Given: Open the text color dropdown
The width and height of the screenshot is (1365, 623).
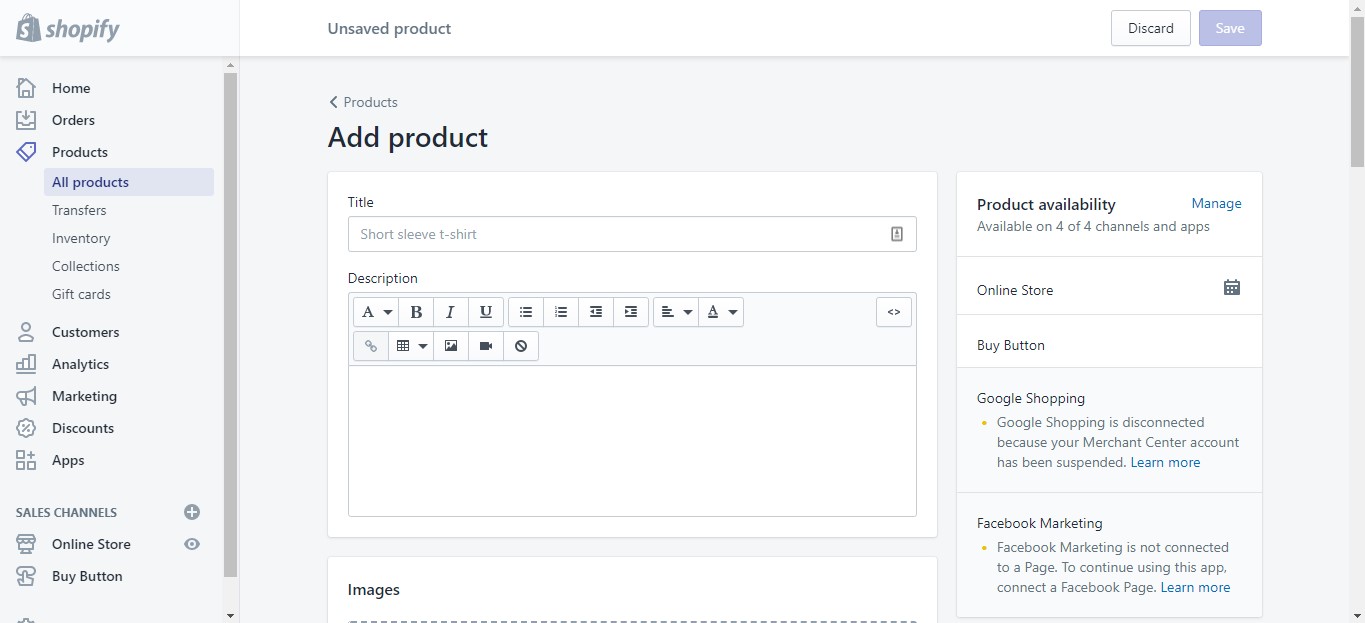Looking at the screenshot, I should (721, 312).
